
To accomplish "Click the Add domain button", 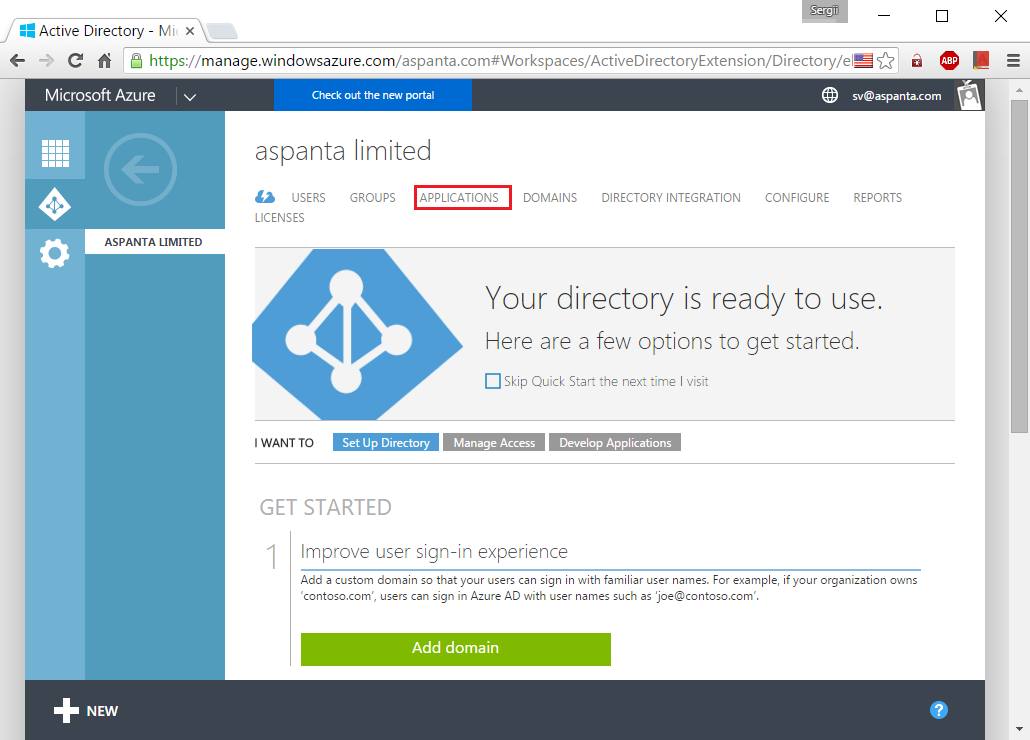I will [455, 648].
